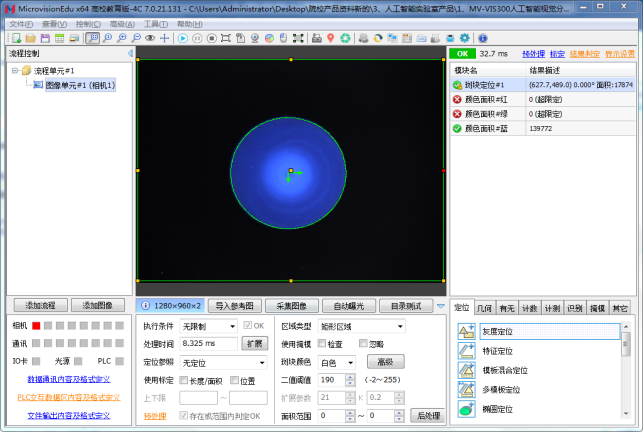Screen dimensions: 643x432
Task: Open the 执行条件 dropdown
Action: click(x=208, y=326)
